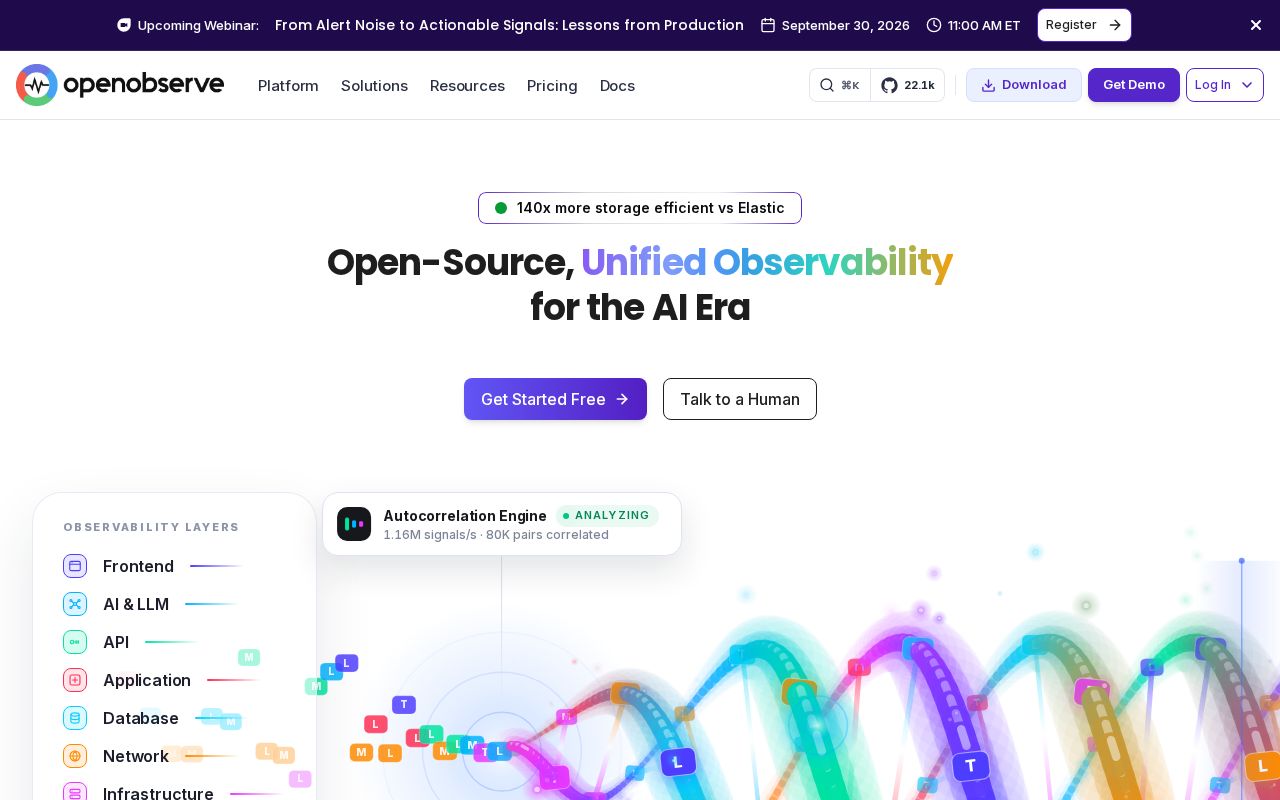1280x800 pixels.
Task: Select the Application layer label
Action: coord(147,680)
